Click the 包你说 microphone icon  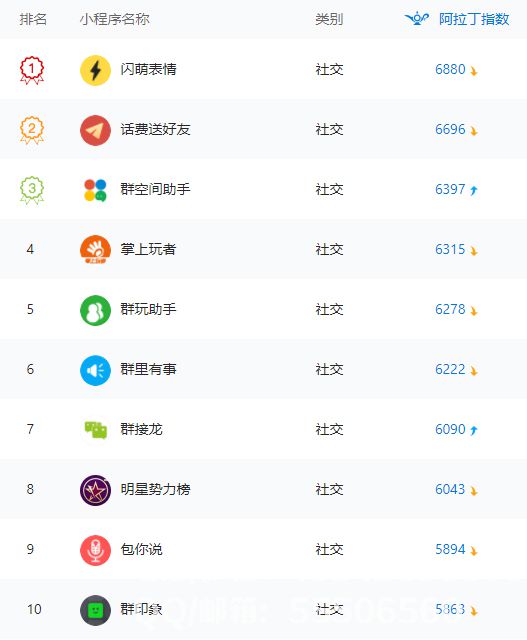(x=95, y=550)
